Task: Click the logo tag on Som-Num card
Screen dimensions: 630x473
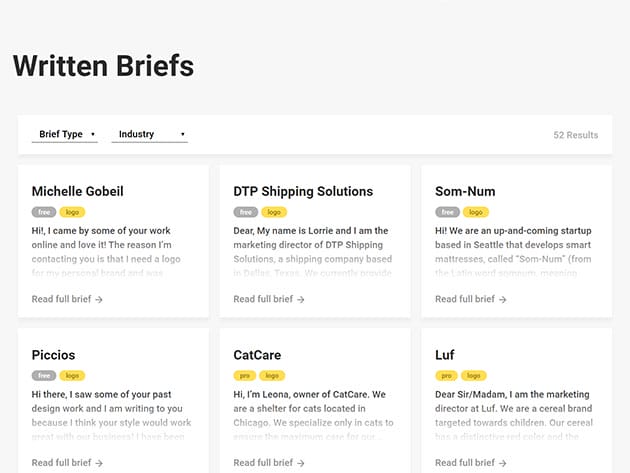Action: coord(476,212)
